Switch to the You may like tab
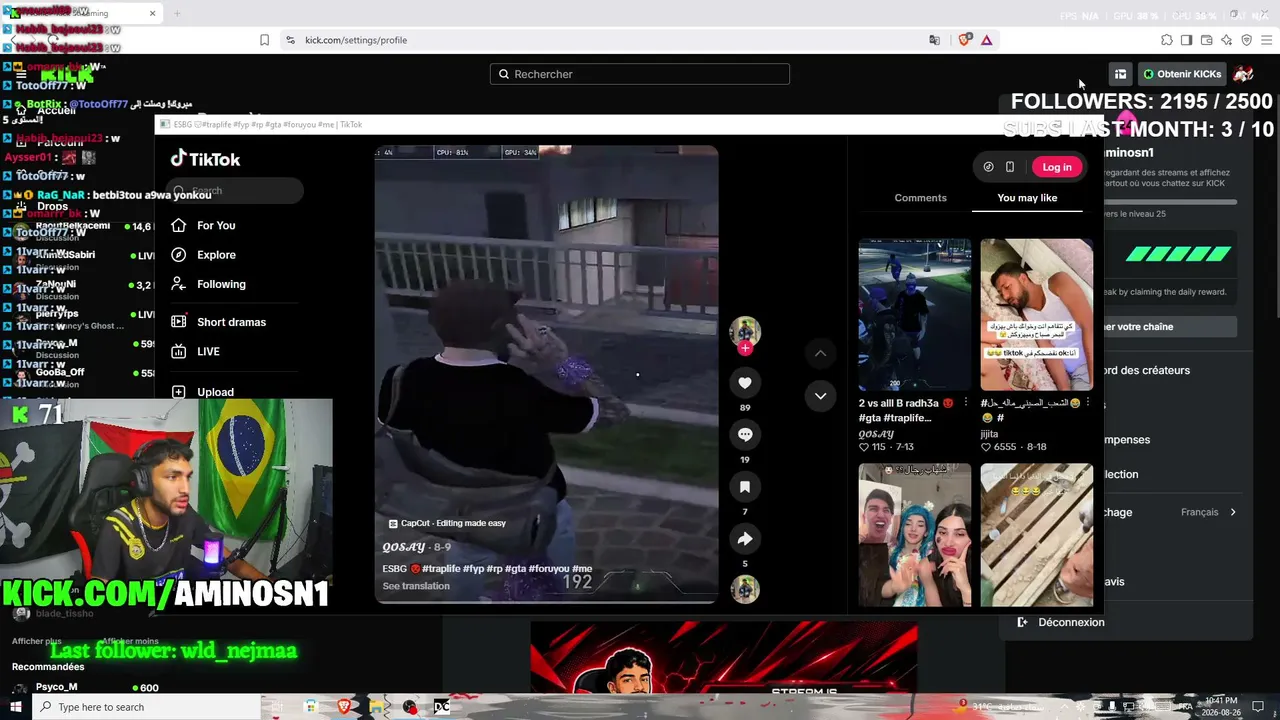Image resolution: width=1280 pixels, height=720 pixels. [1027, 198]
